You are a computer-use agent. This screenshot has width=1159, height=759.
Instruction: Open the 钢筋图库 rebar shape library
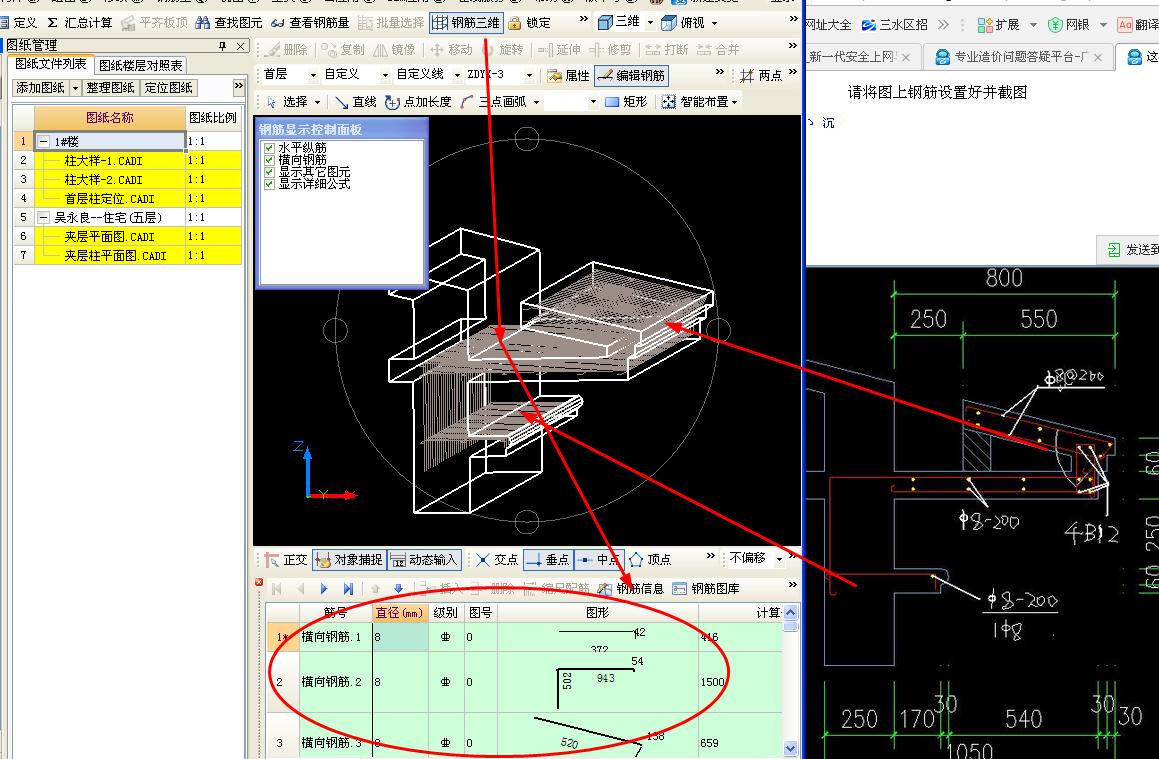(706, 589)
